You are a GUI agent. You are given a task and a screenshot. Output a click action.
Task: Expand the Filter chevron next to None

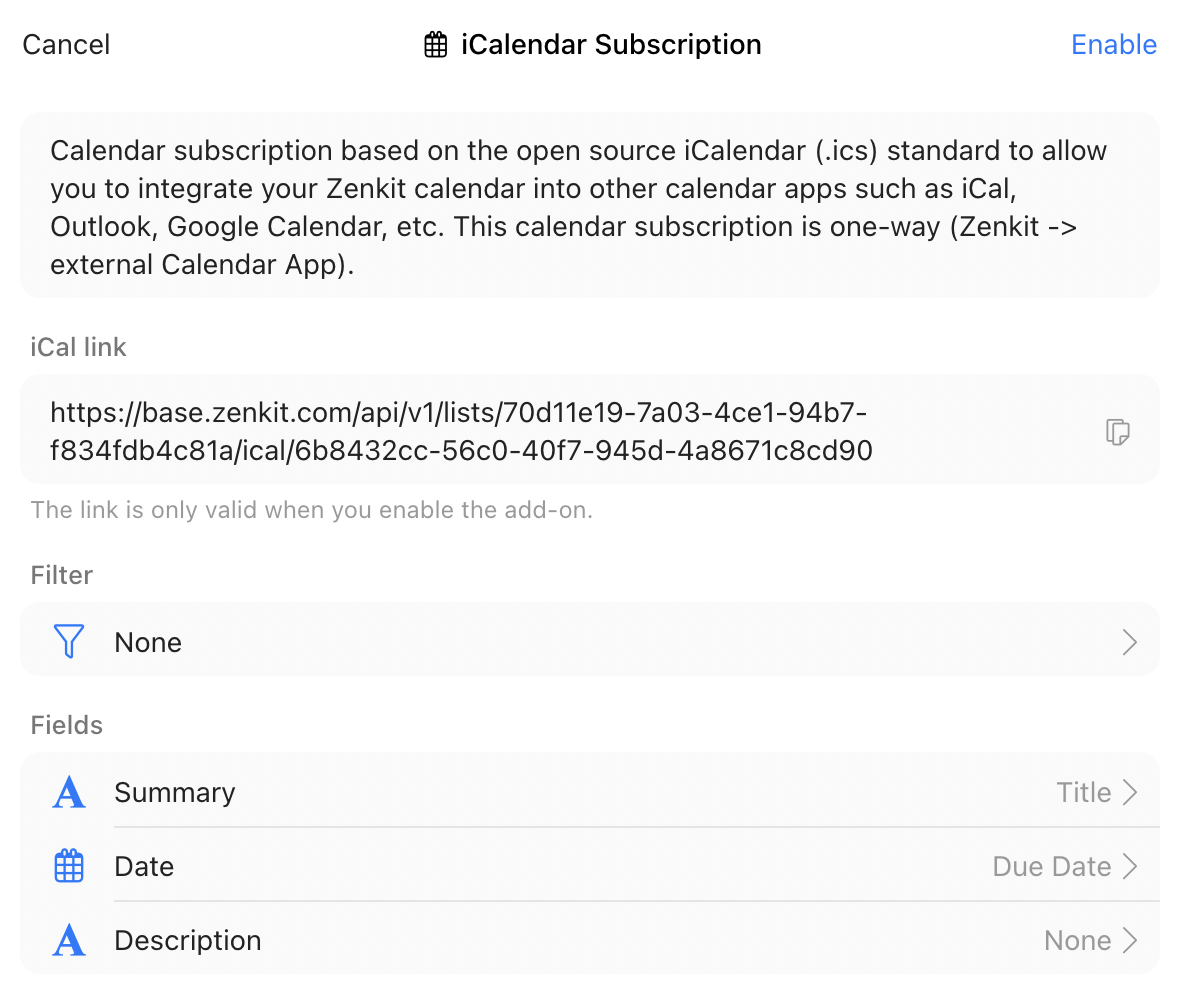point(1129,642)
